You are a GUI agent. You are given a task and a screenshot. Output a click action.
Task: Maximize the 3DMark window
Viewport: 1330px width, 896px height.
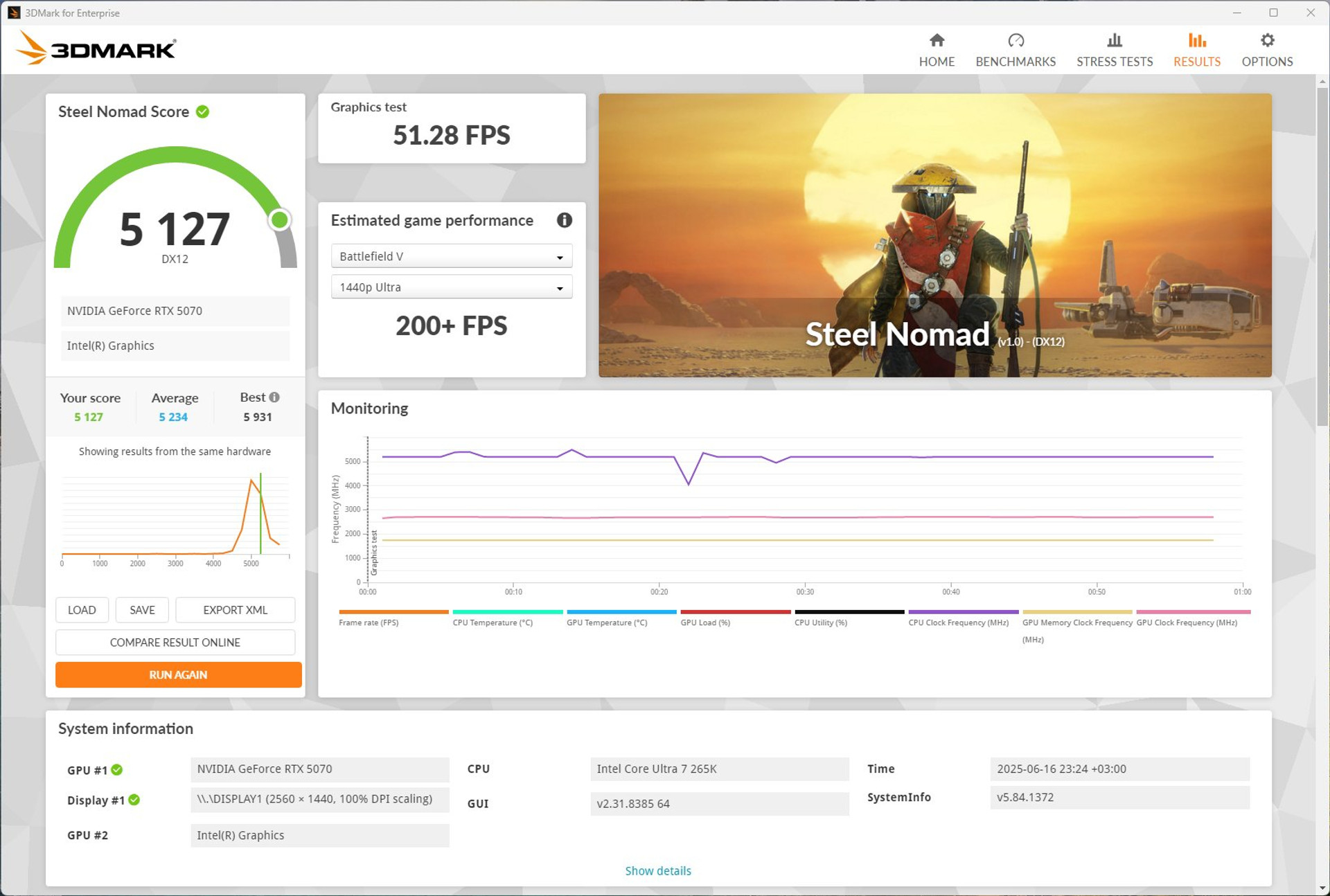pos(1273,12)
